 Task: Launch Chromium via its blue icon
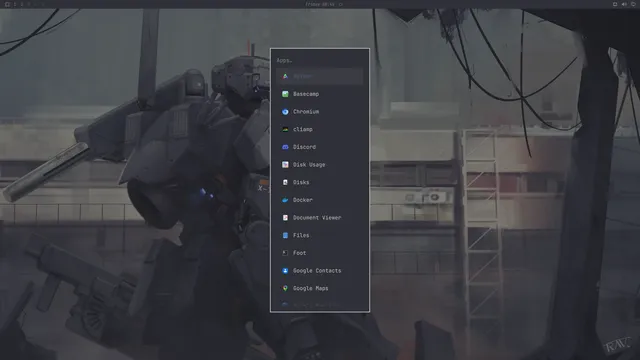285,111
